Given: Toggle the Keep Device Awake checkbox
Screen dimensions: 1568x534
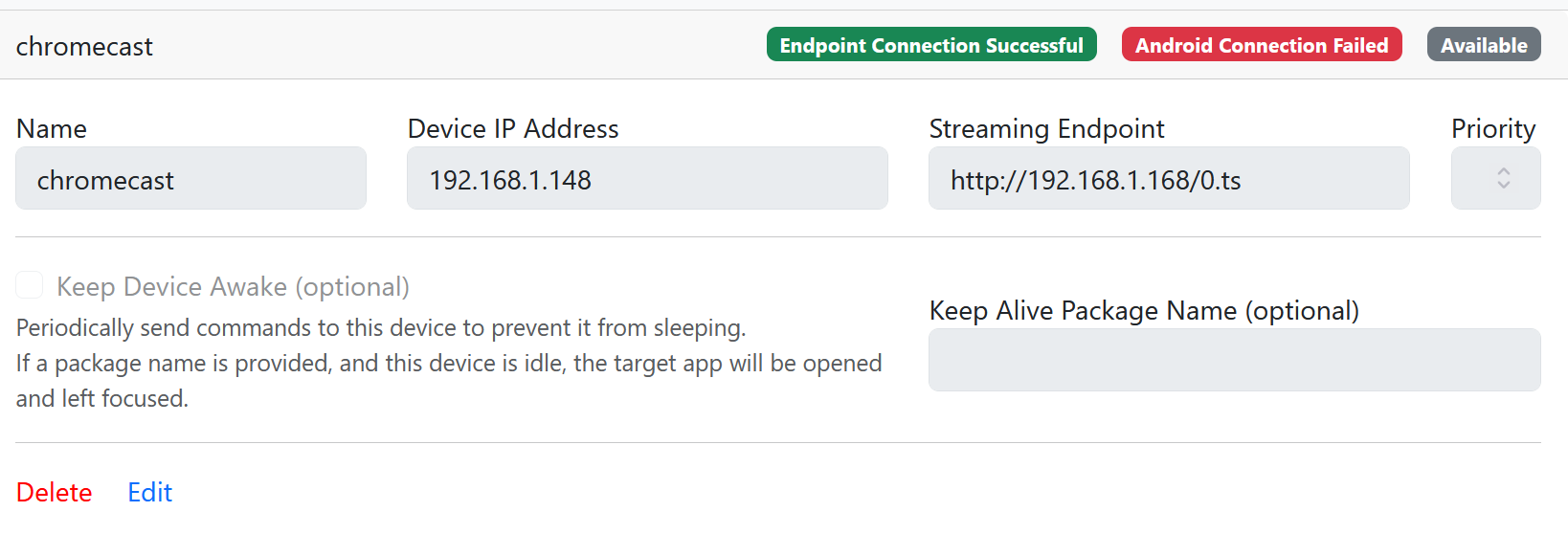Looking at the screenshot, I should click(30, 285).
